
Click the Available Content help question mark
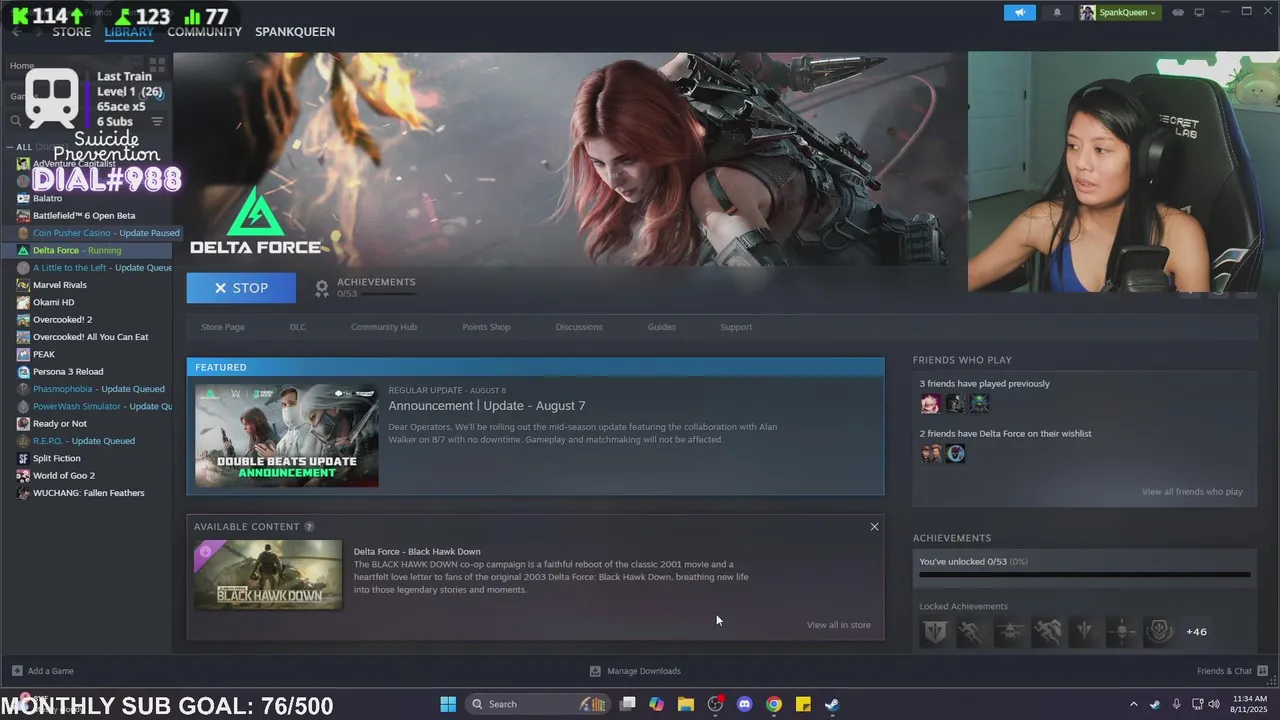(309, 527)
